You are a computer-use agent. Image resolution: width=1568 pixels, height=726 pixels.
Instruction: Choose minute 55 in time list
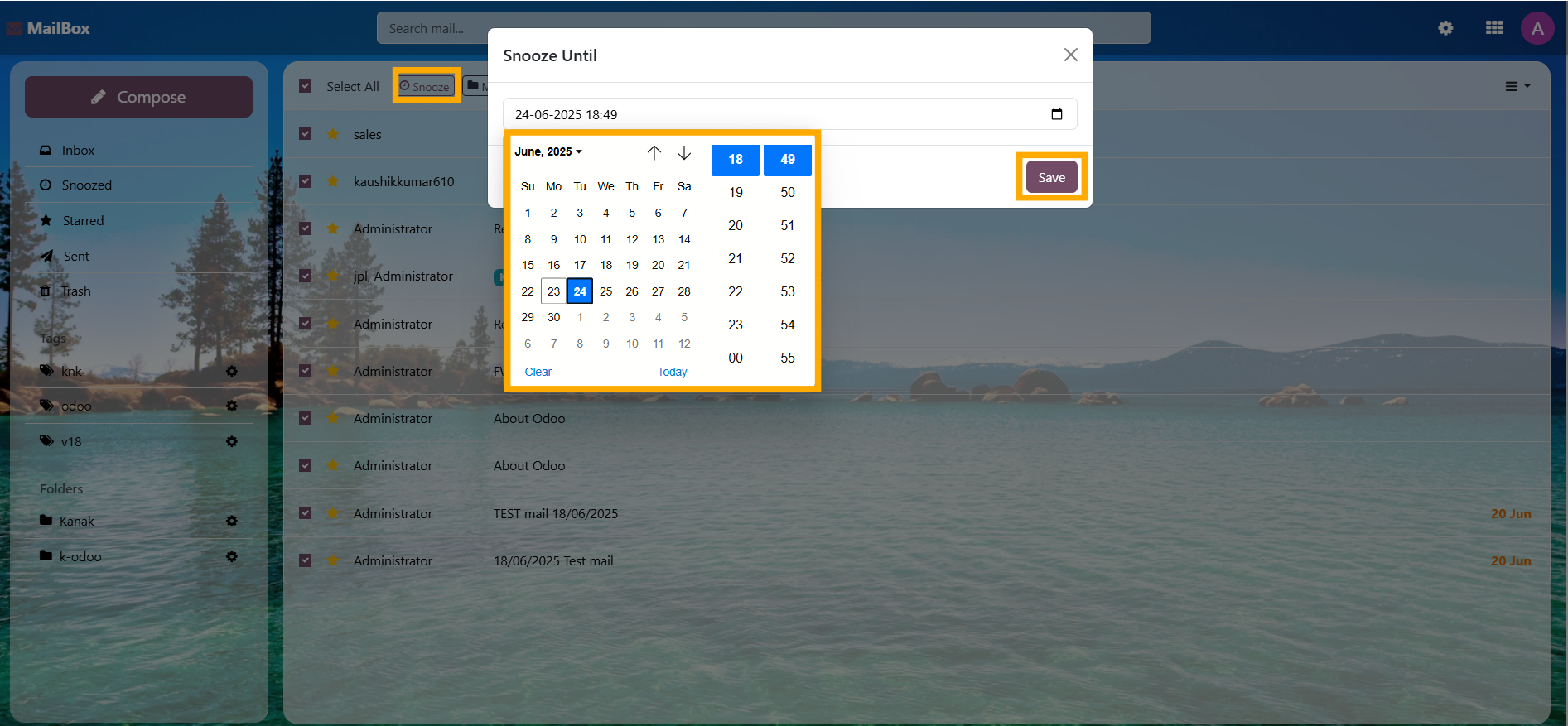click(788, 358)
